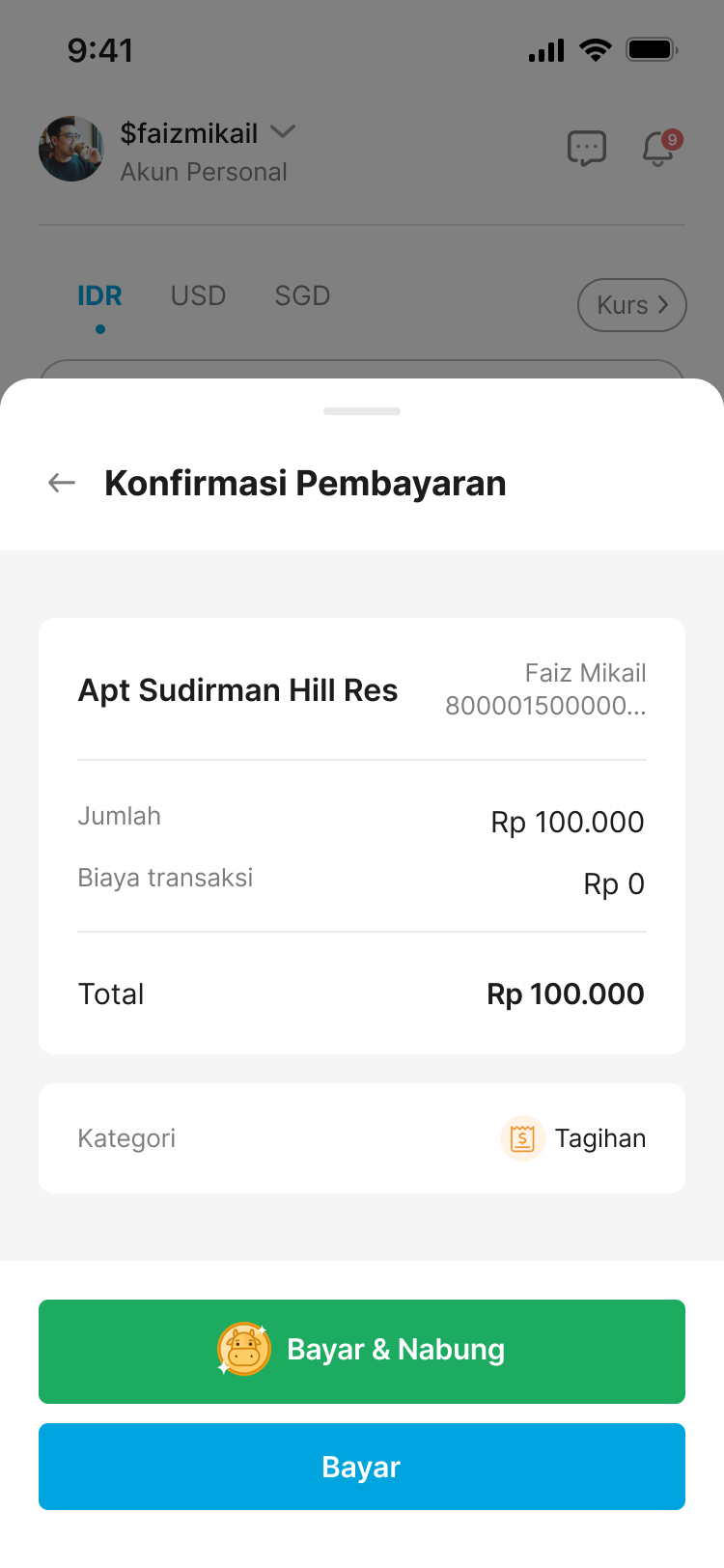Tap the profile avatar photo
This screenshot has height=1568, width=724.
click(x=71, y=149)
